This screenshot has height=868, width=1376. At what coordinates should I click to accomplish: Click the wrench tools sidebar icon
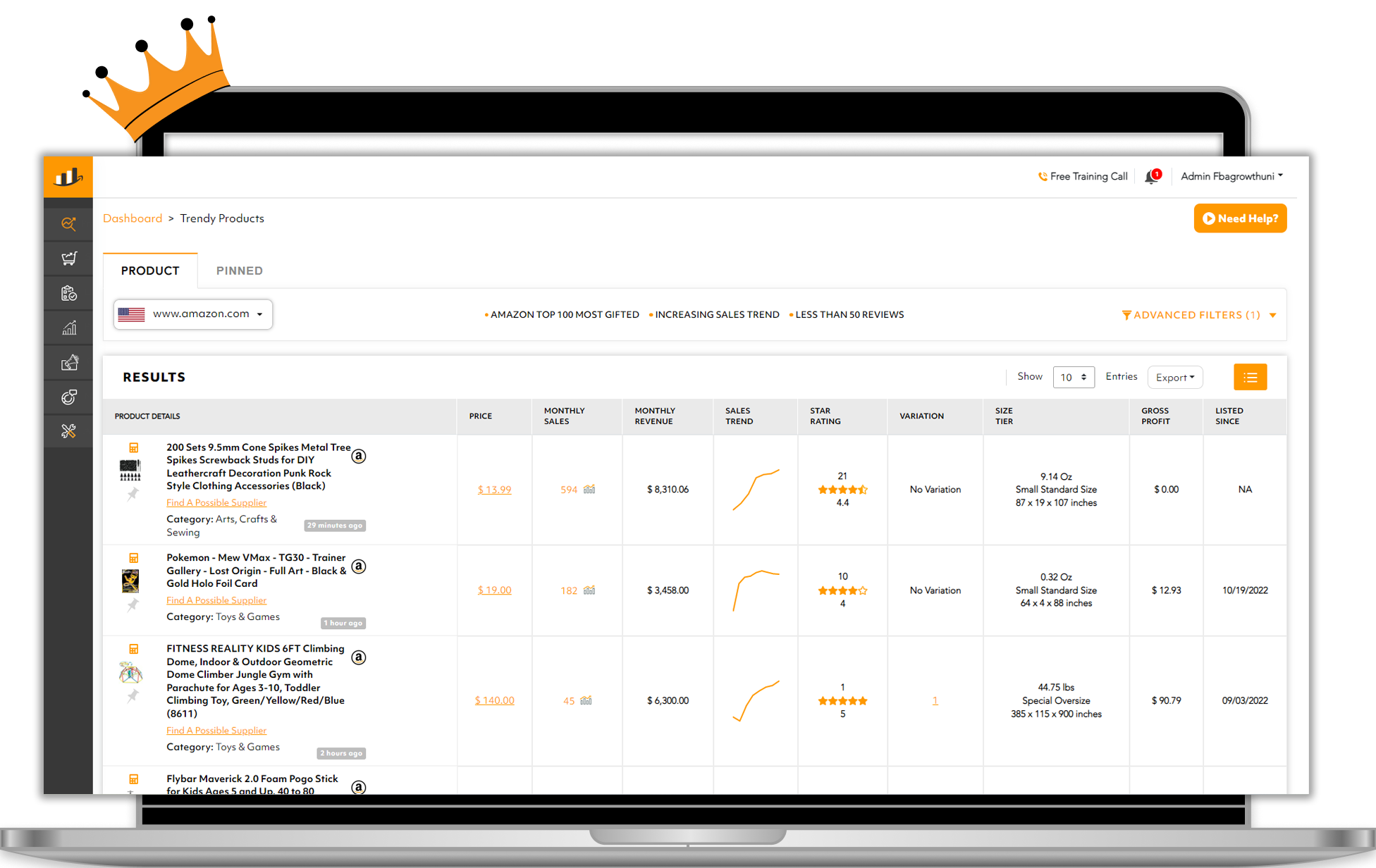68,431
